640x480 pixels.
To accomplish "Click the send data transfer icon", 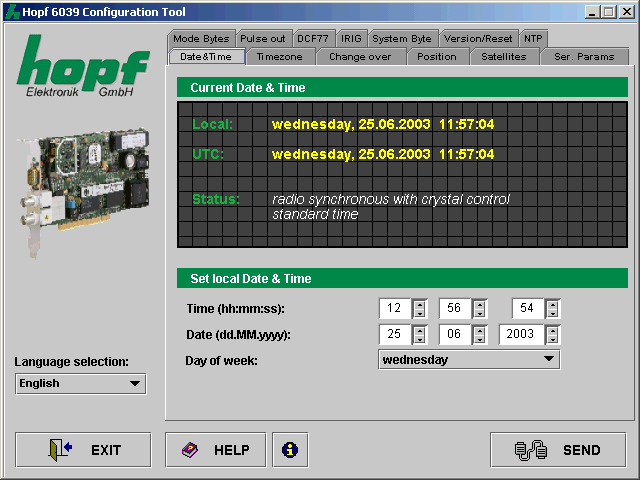I will [x=531, y=450].
